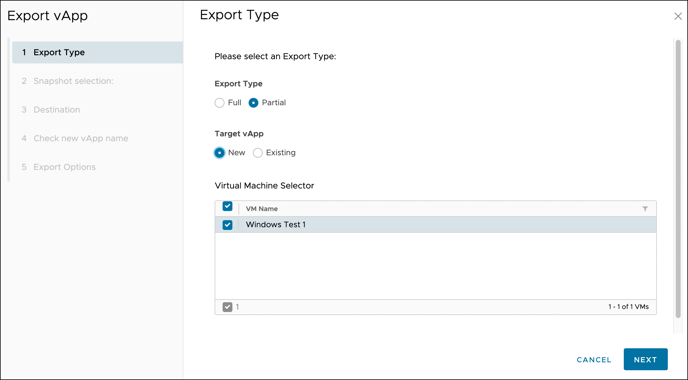The image size is (688, 380).
Task: Go to the Destination step
Action: pyautogui.click(x=97, y=110)
